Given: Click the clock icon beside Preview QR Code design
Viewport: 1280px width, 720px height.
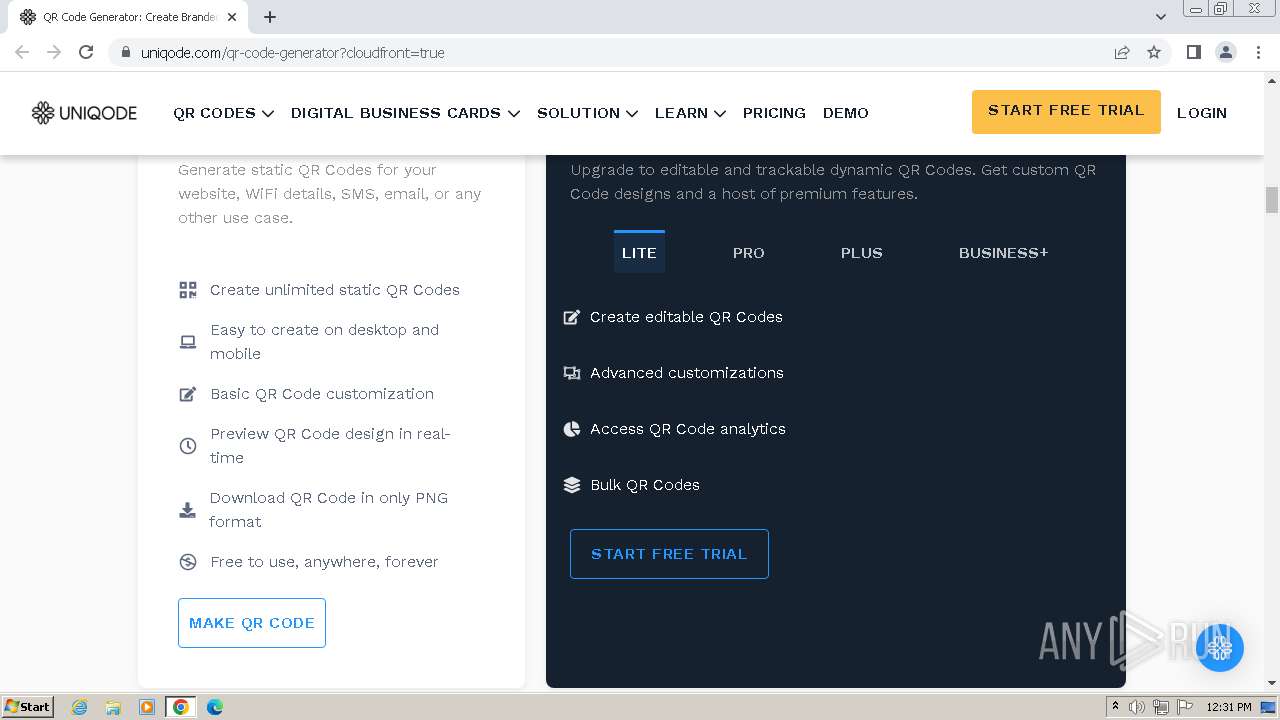Looking at the screenshot, I should point(188,446).
